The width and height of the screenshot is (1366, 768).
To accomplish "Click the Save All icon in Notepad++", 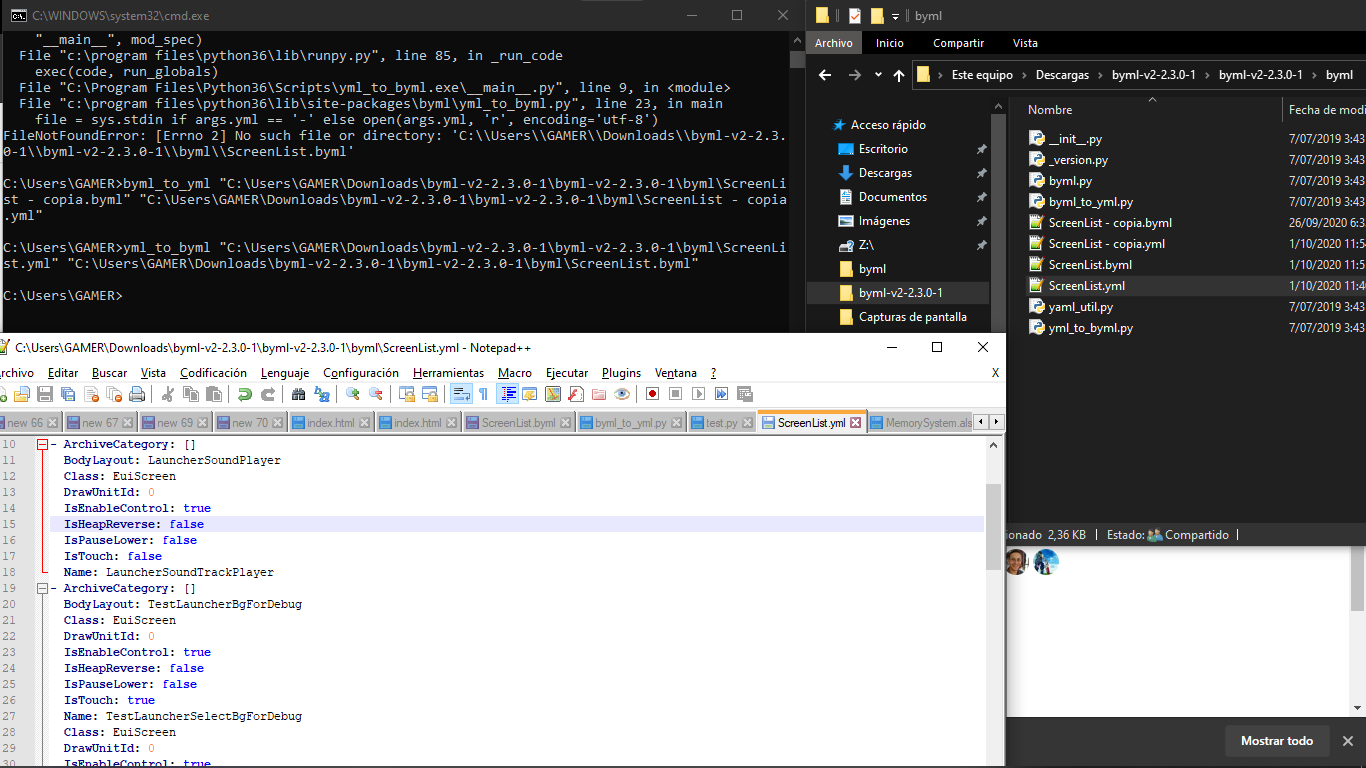I will tap(68, 393).
